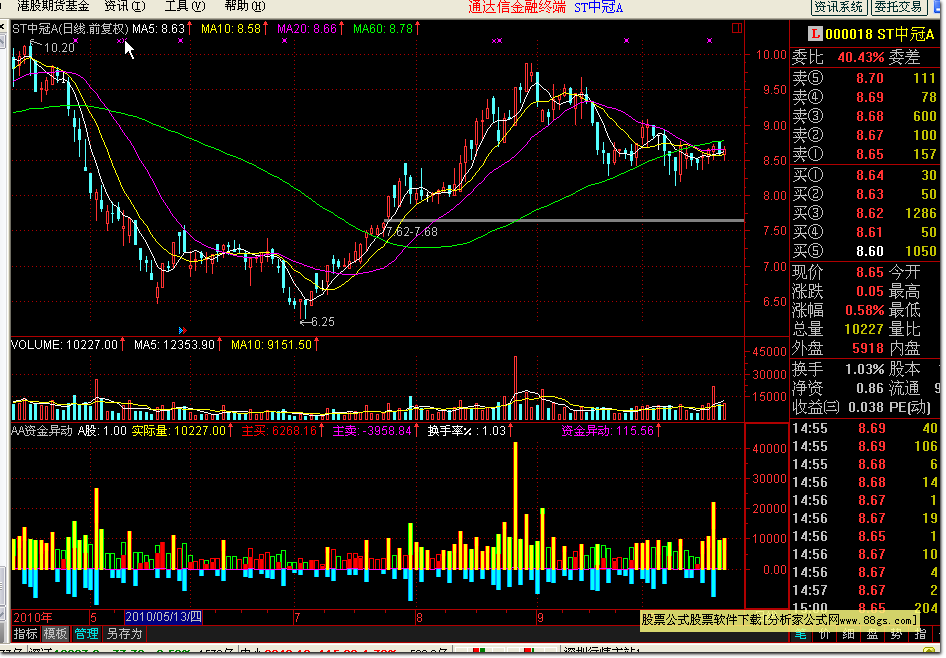Switch to the 指标 tab
This screenshot has width=946, height=658.
coord(25,634)
